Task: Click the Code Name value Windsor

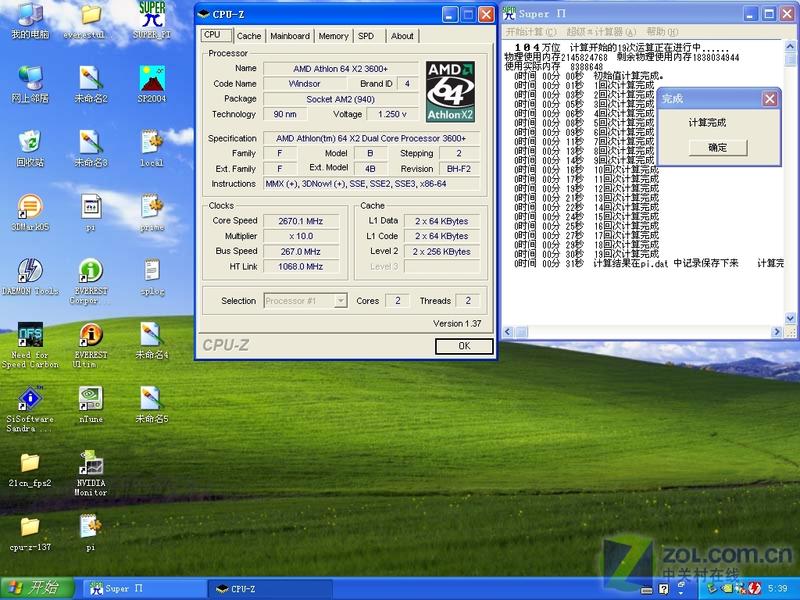Action: [x=305, y=84]
